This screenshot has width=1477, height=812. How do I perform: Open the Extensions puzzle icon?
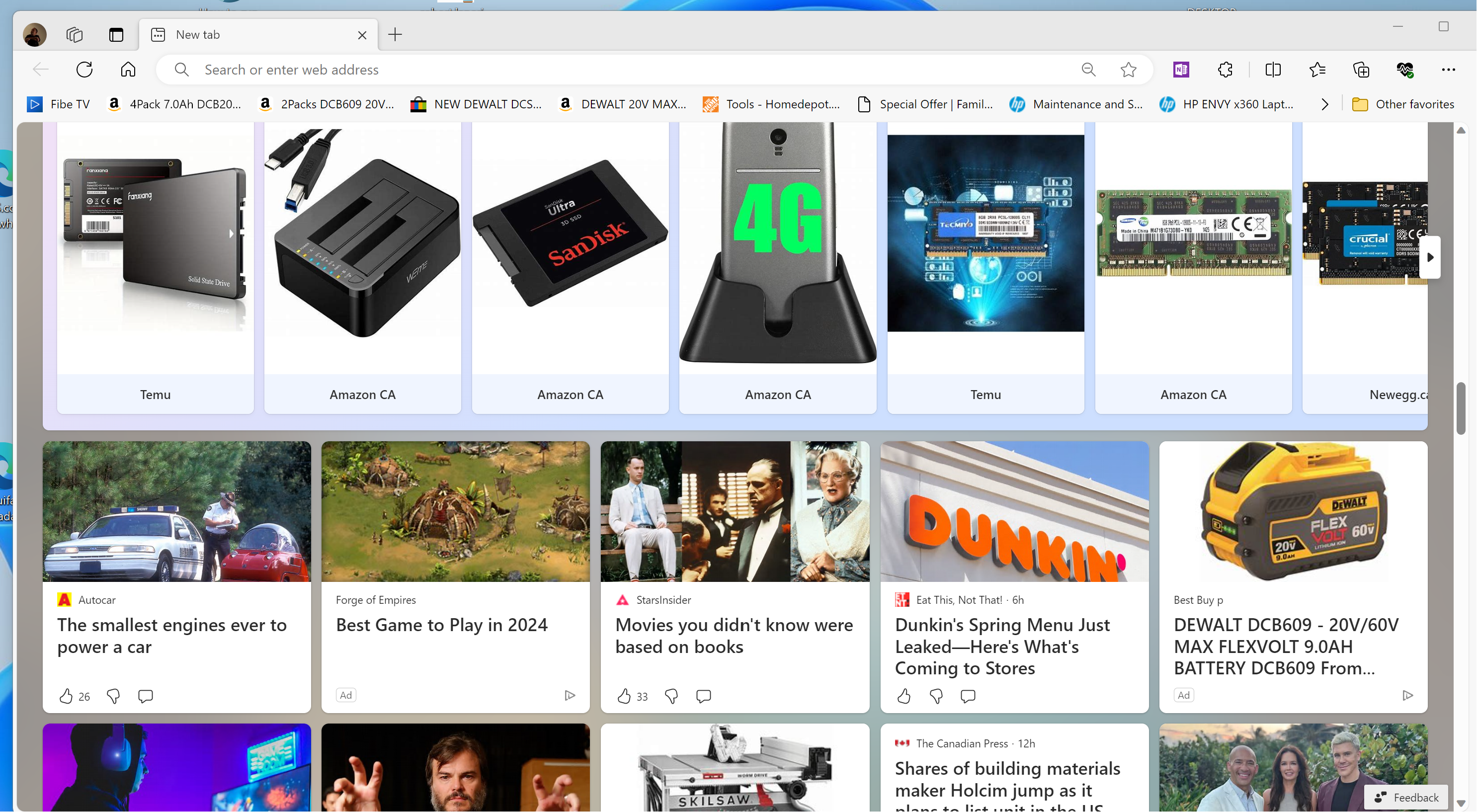[1225, 70]
